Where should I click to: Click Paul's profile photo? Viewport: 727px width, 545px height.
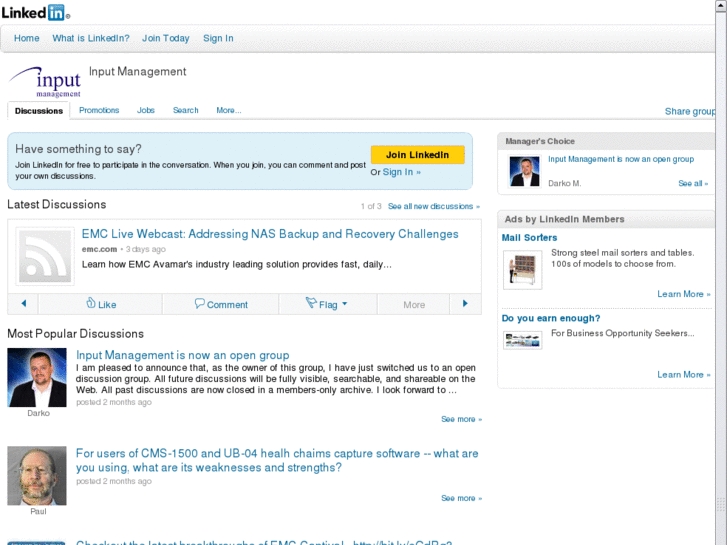(37, 476)
